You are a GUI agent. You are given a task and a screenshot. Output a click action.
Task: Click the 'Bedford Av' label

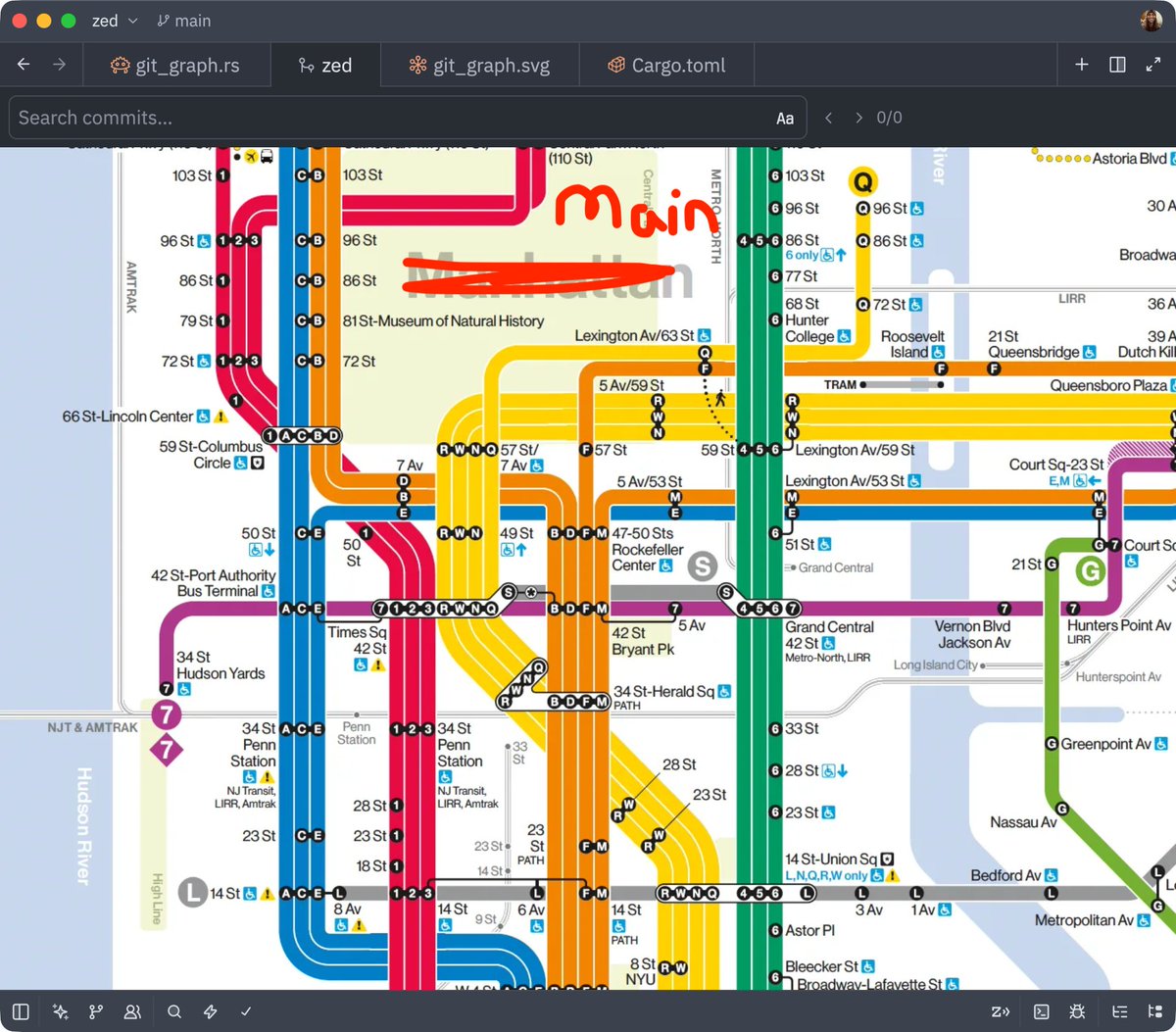1005,875
